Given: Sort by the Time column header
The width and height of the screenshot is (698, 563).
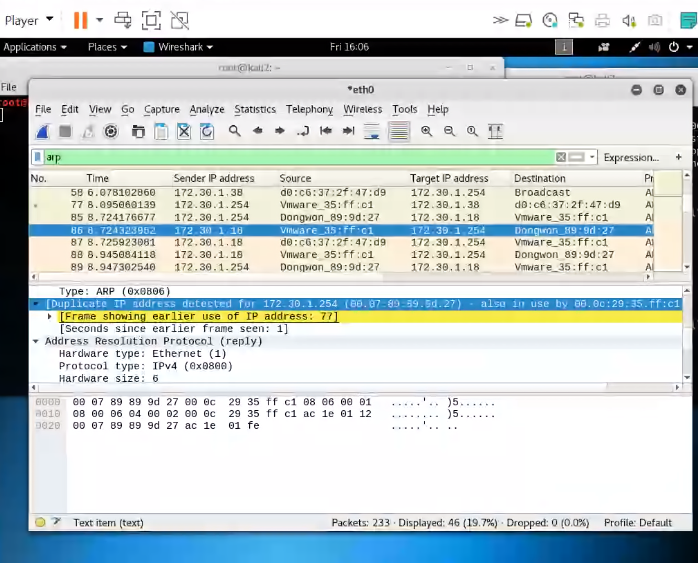Looking at the screenshot, I should (x=97, y=178).
